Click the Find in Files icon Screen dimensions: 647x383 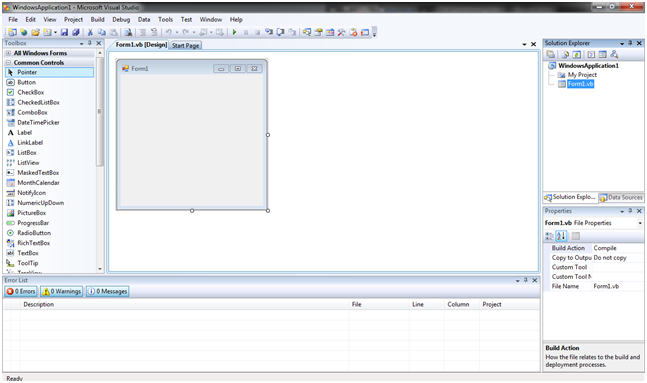coord(128,32)
